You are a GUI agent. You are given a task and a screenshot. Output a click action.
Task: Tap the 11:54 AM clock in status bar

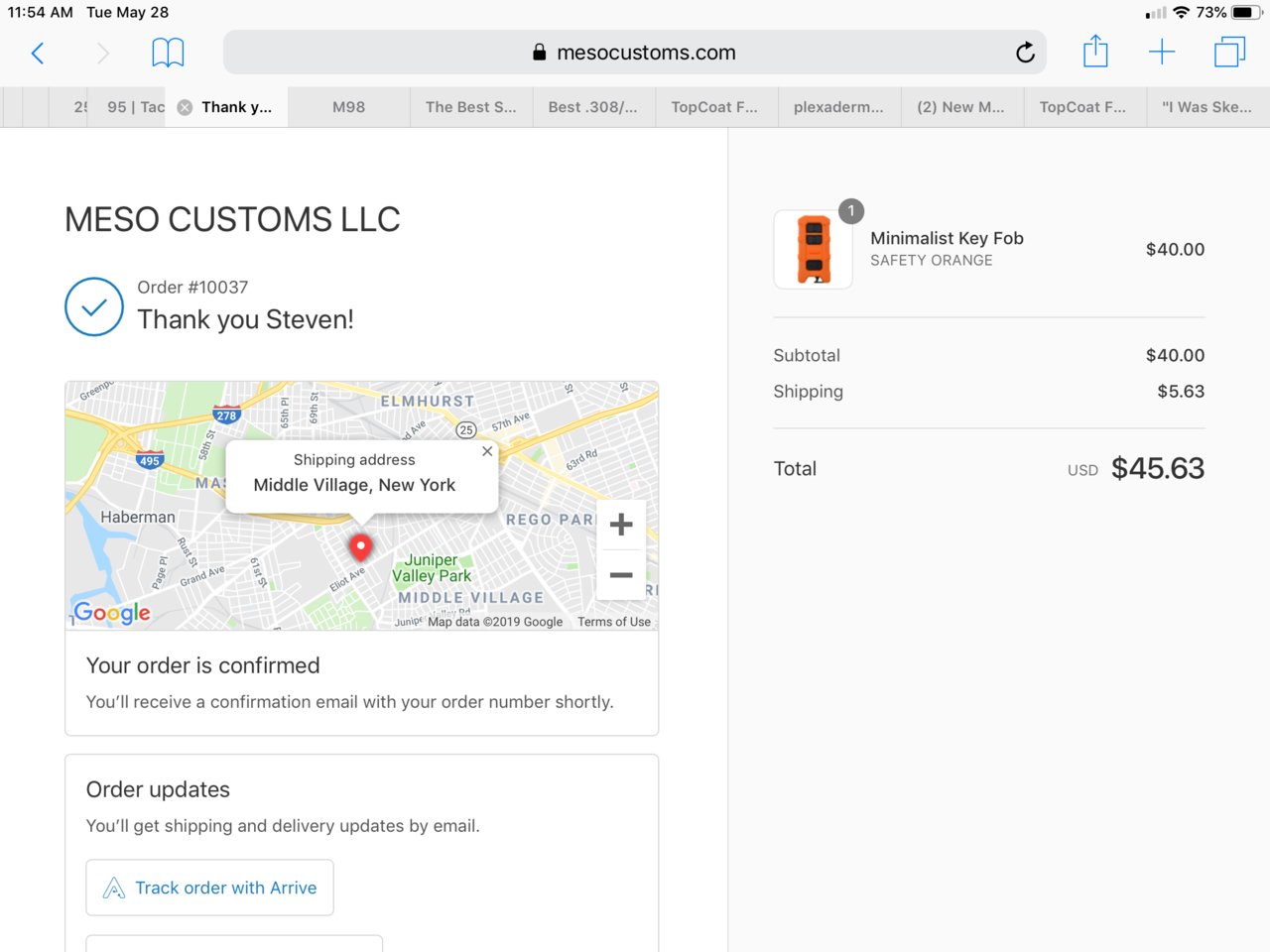pyautogui.click(x=41, y=13)
